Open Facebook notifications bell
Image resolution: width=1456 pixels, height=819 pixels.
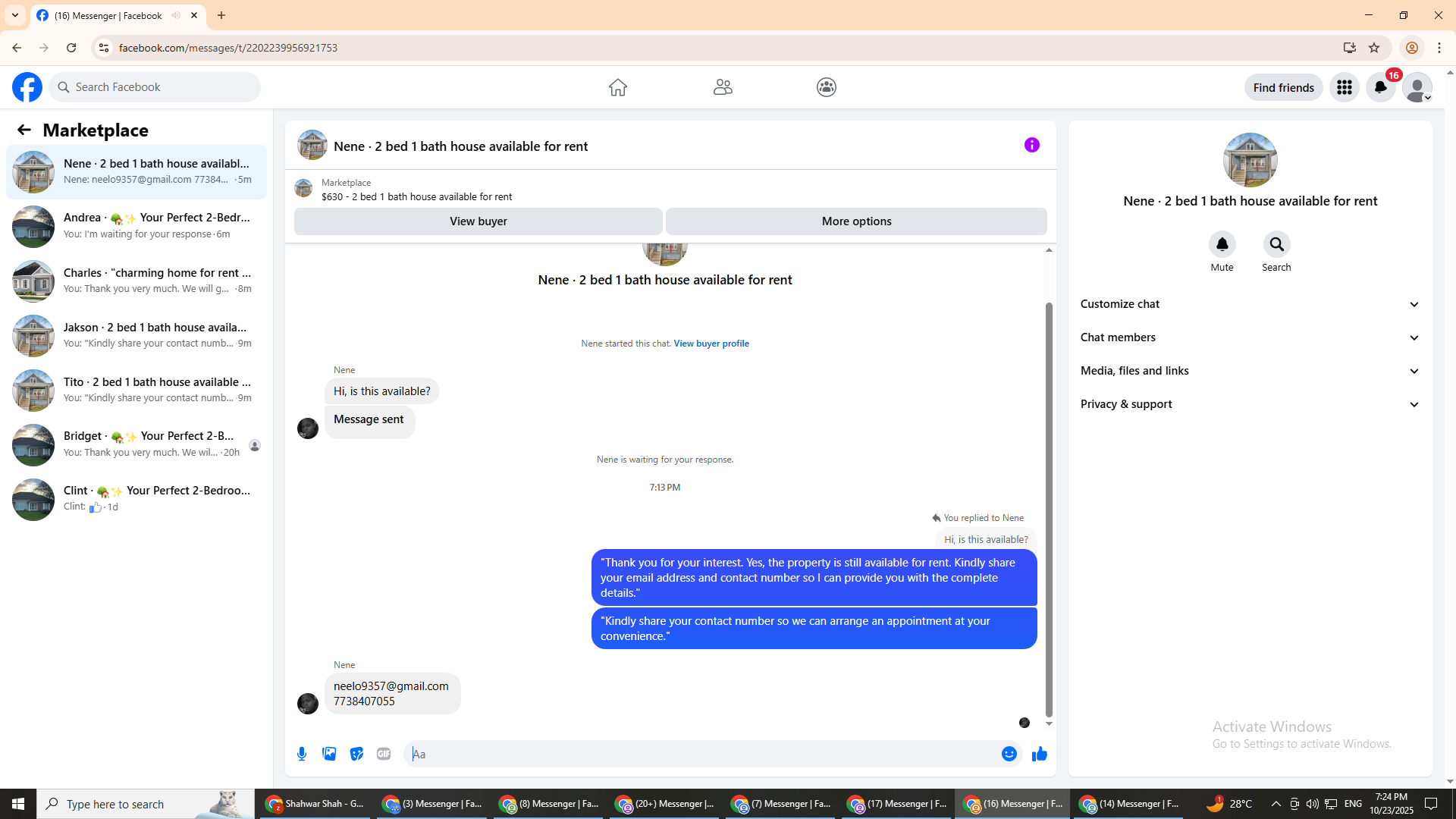(x=1380, y=87)
